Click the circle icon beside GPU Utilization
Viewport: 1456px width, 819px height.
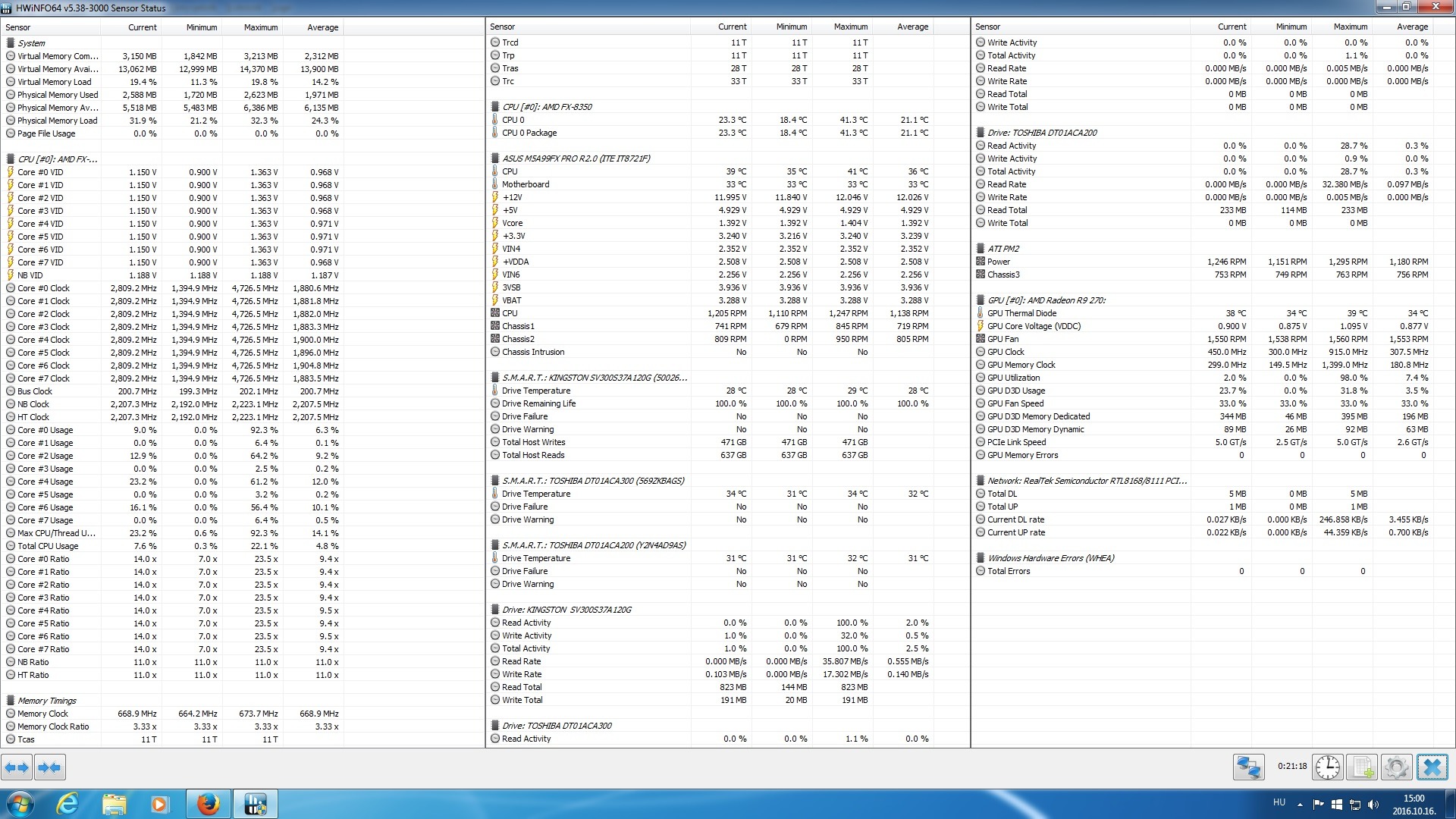tap(981, 378)
